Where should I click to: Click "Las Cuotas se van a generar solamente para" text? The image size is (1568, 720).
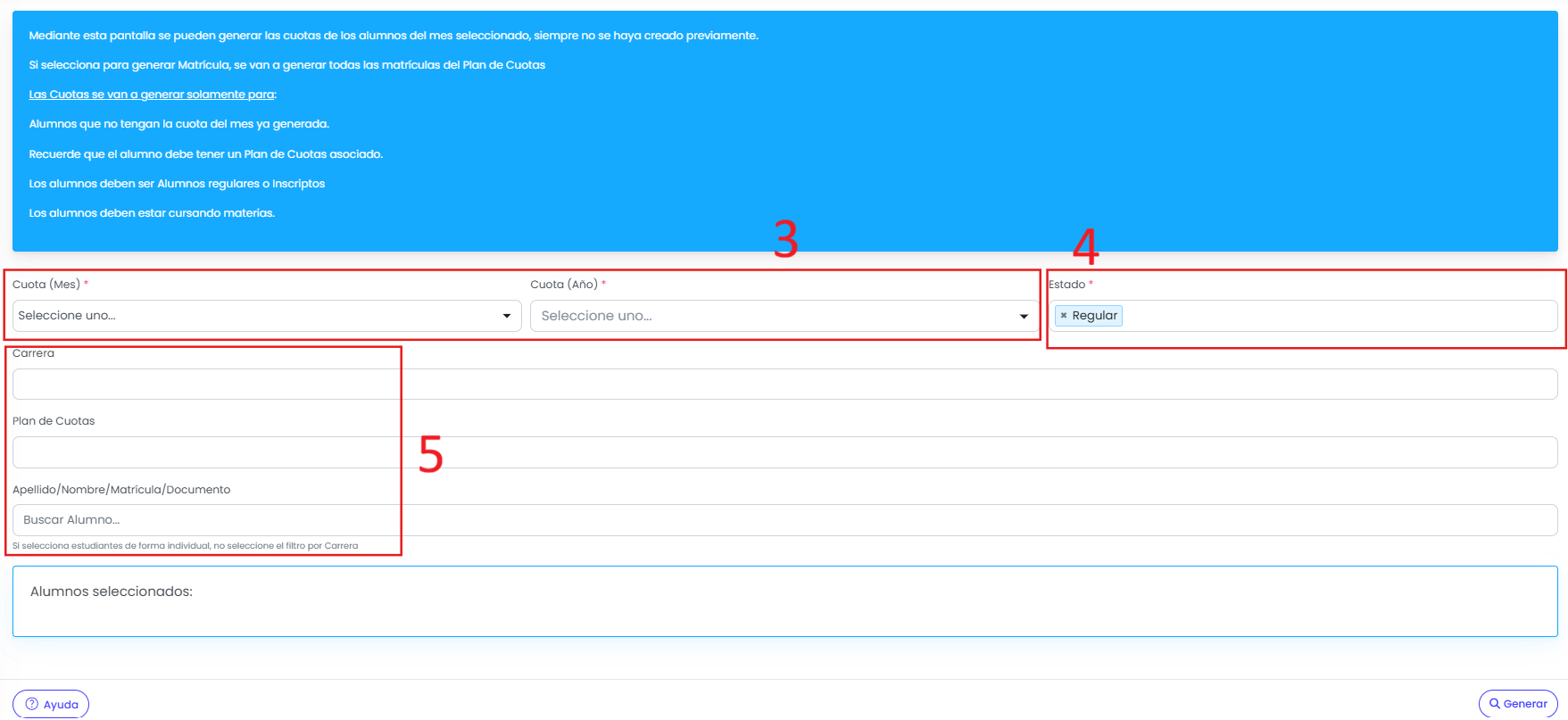click(153, 95)
